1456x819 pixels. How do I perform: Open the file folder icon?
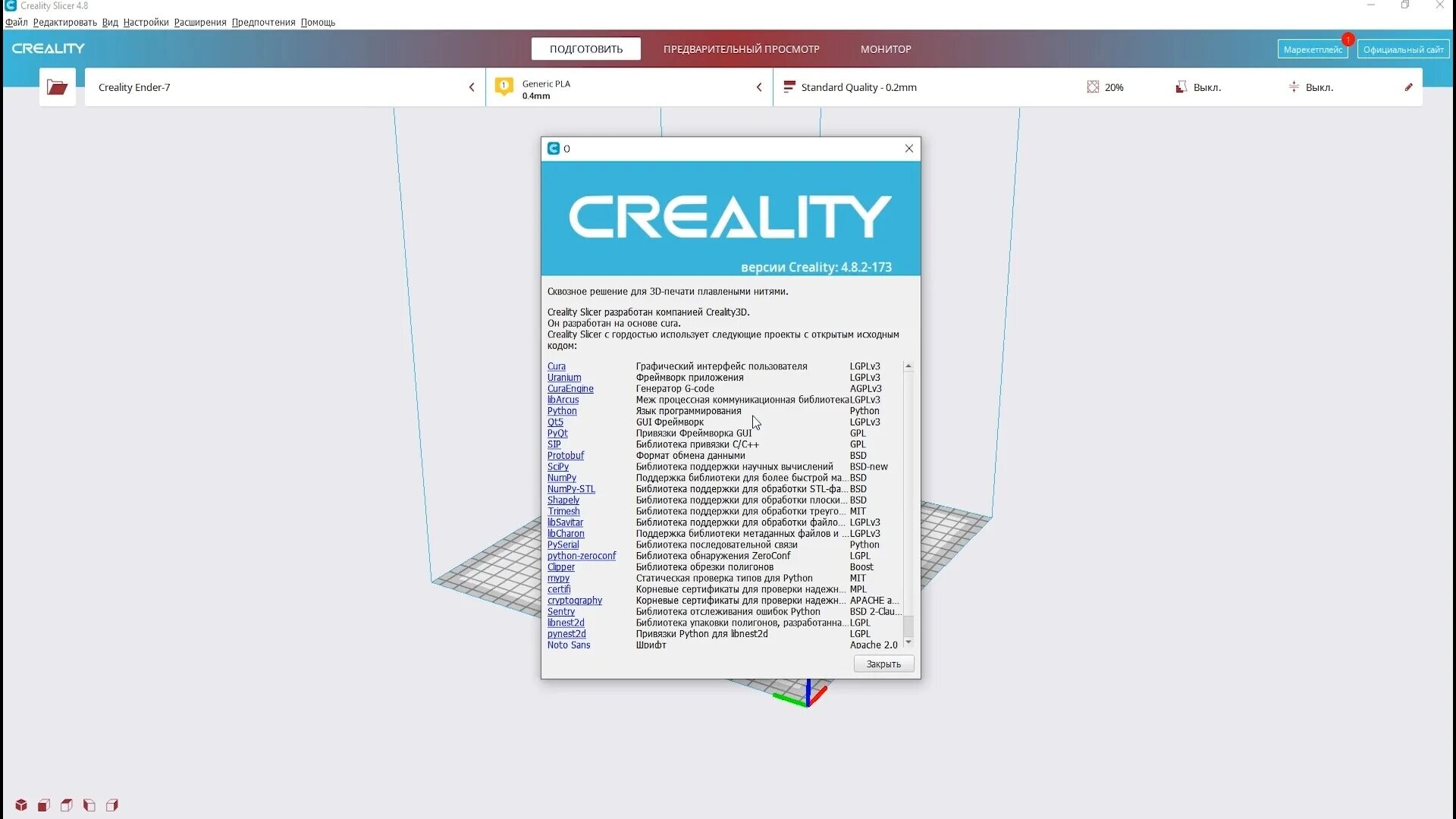(x=58, y=87)
